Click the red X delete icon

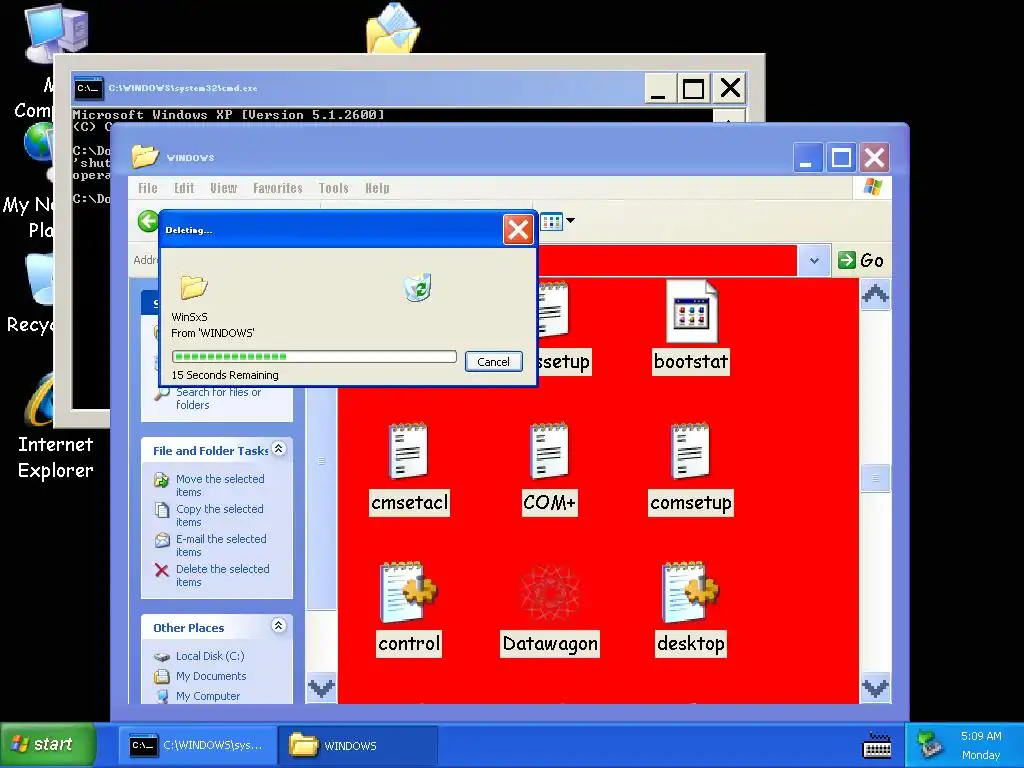click(161, 570)
